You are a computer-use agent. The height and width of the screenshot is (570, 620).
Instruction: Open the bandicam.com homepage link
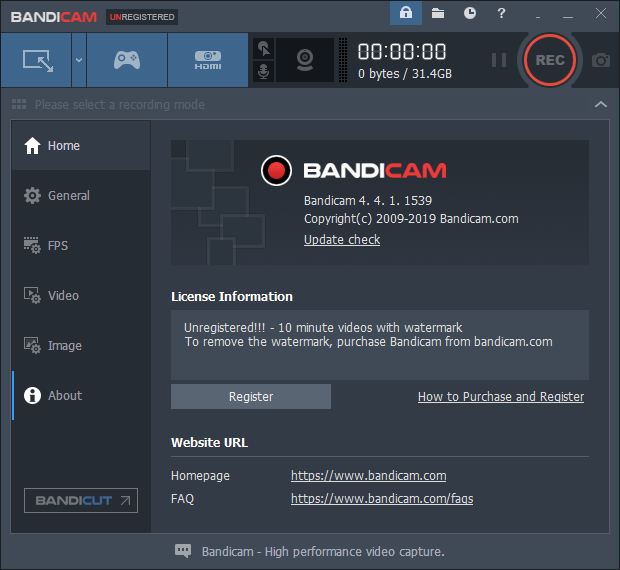369,476
